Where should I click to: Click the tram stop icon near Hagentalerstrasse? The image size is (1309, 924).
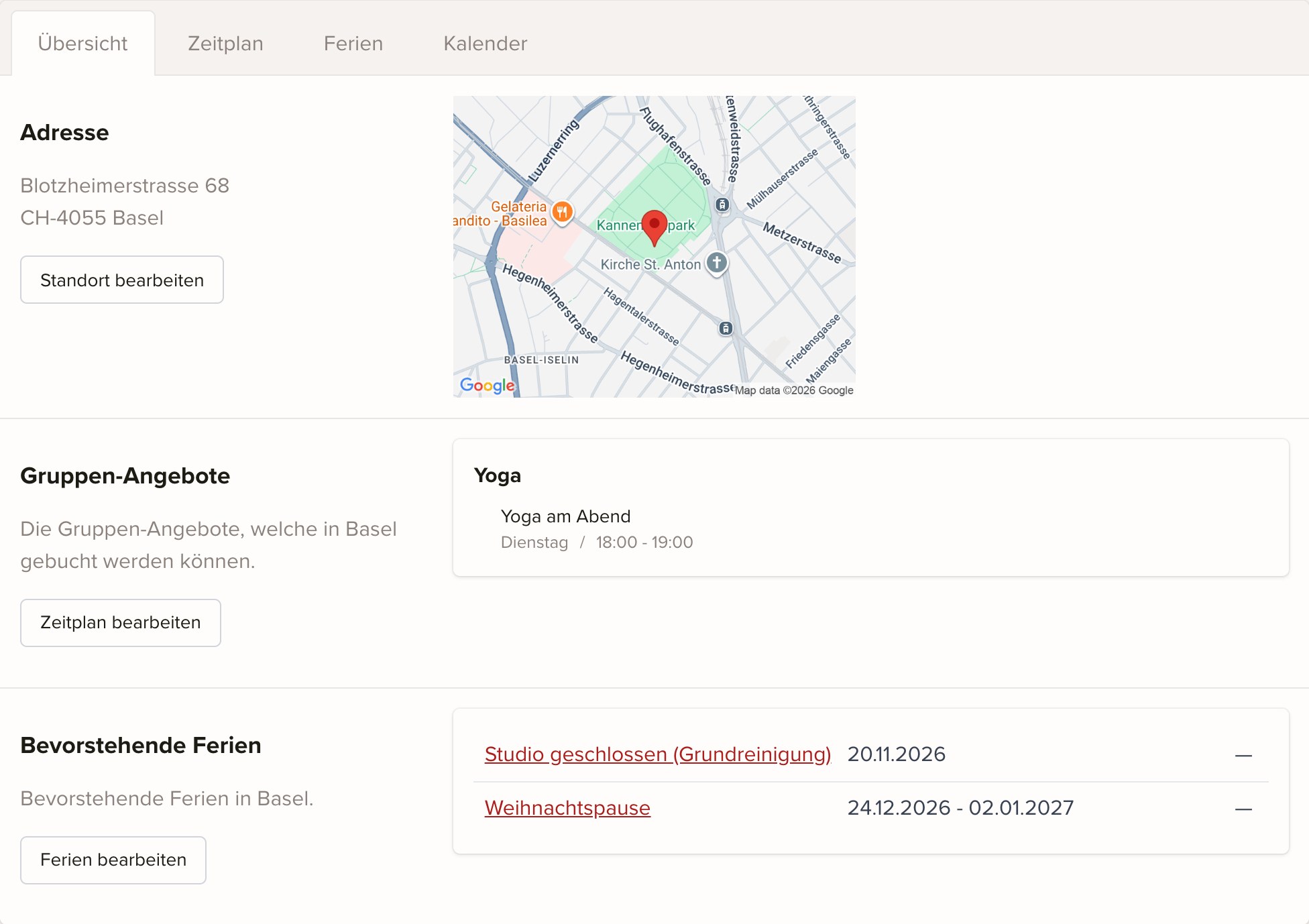point(726,329)
